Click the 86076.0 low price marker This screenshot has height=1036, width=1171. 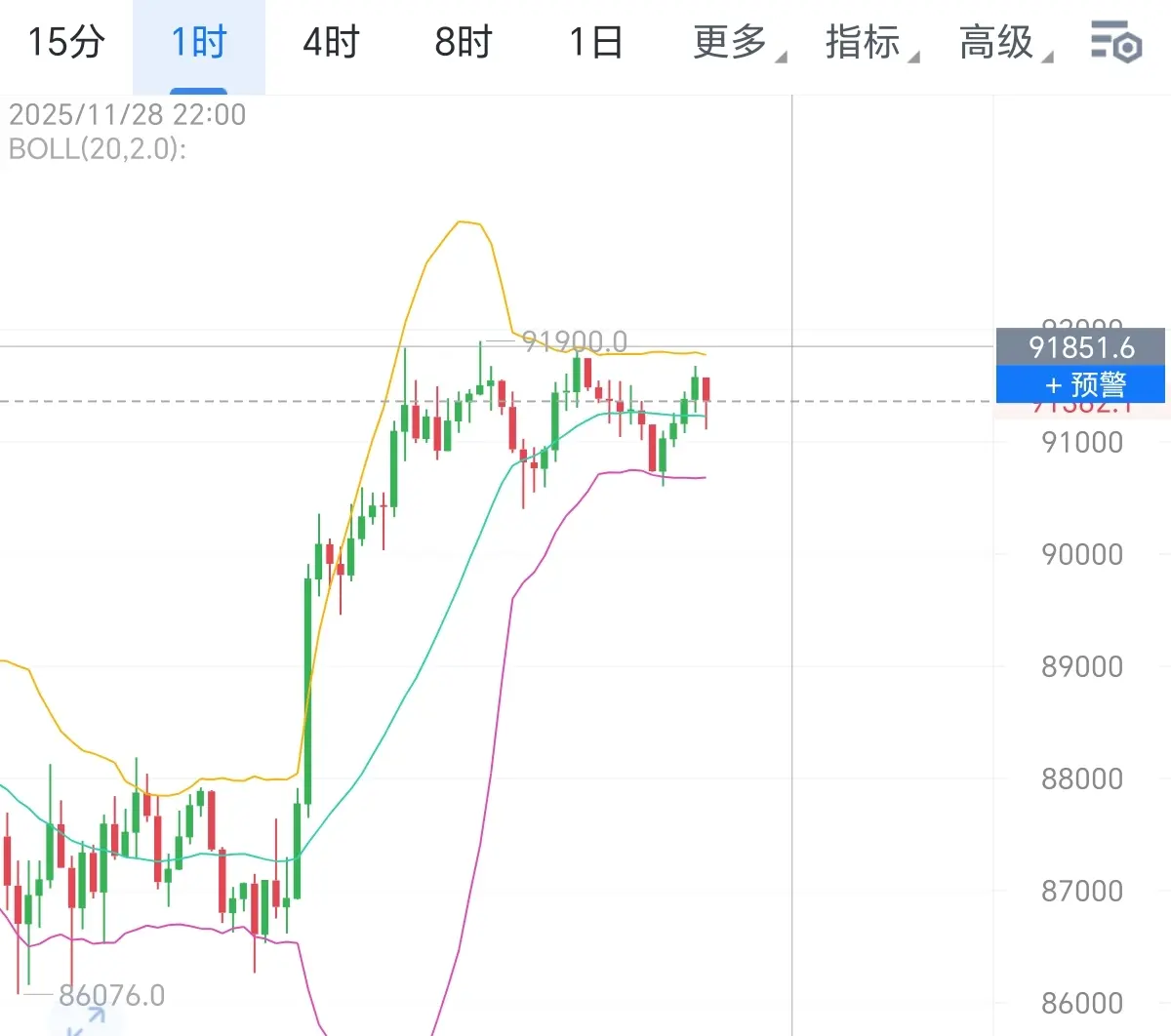[x=111, y=996]
